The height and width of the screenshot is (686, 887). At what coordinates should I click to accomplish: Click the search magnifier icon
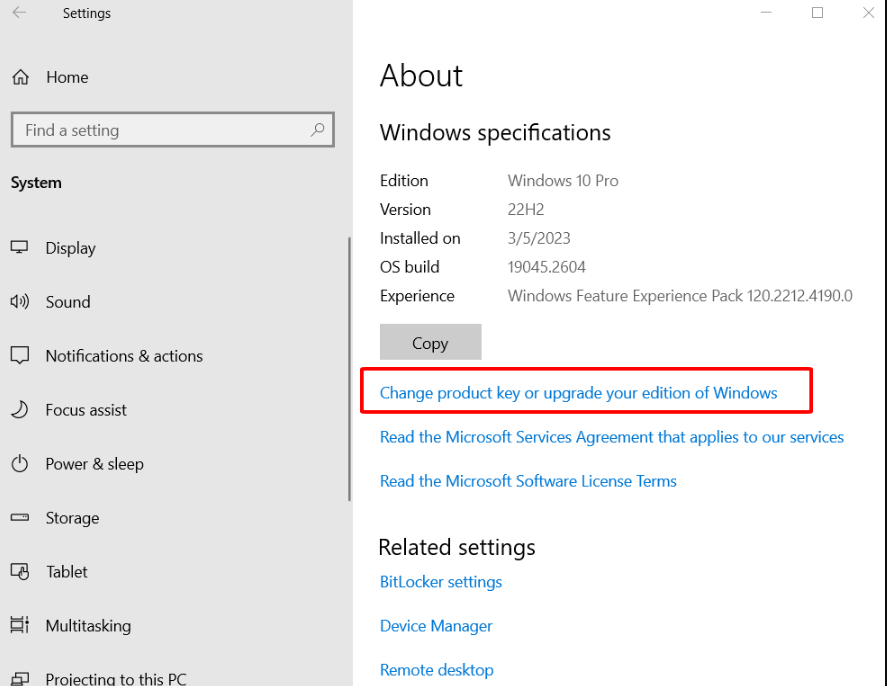[317, 130]
